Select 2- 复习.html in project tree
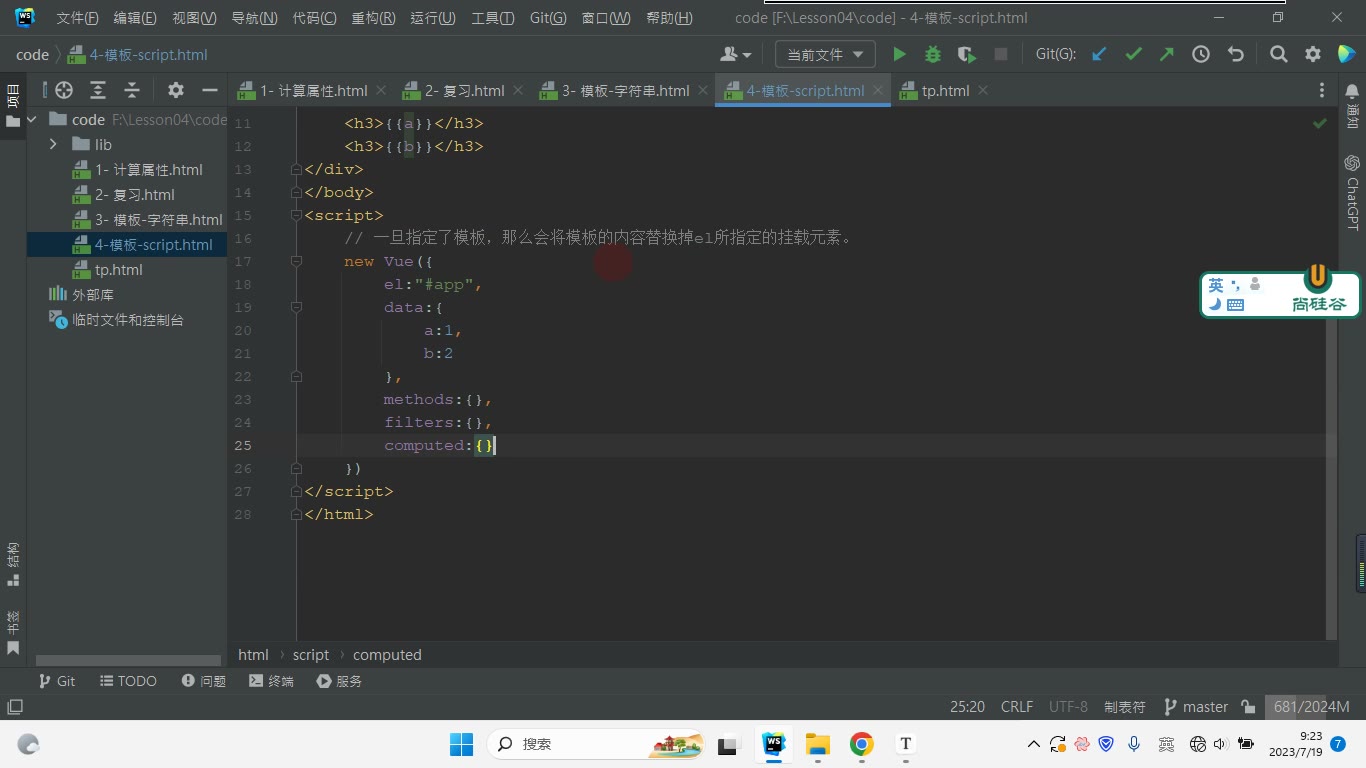Viewport: 1366px width, 768px height. 135,195
